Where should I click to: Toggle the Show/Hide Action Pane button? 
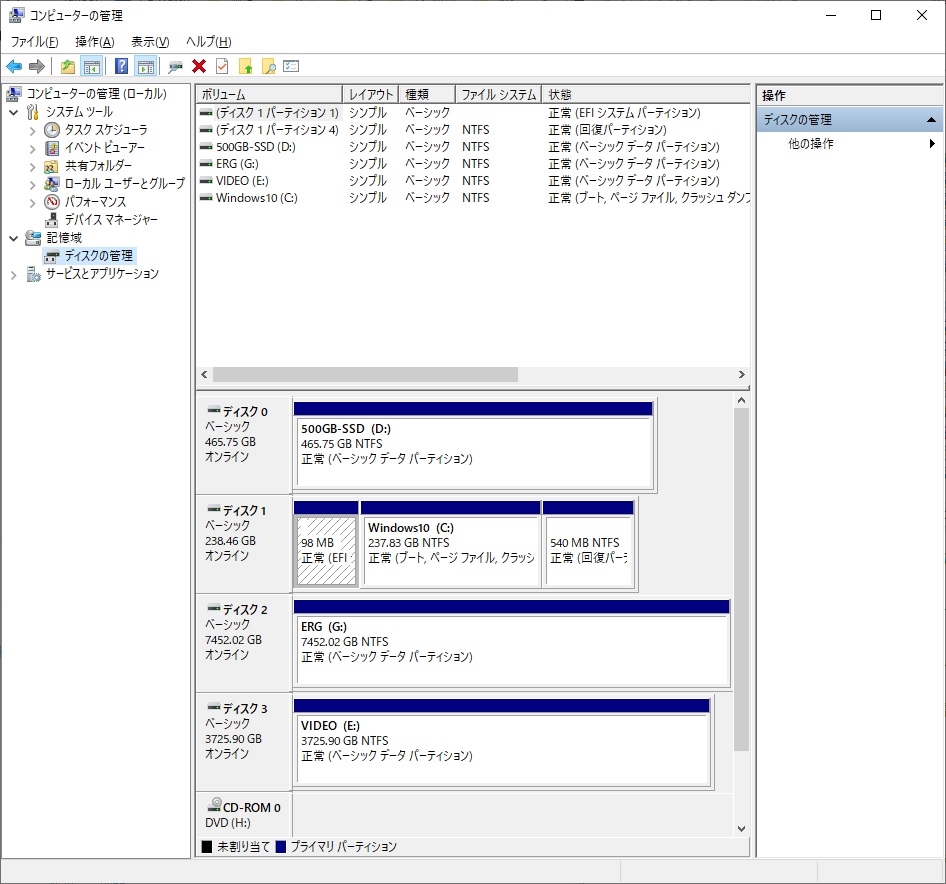coord(145,66)
